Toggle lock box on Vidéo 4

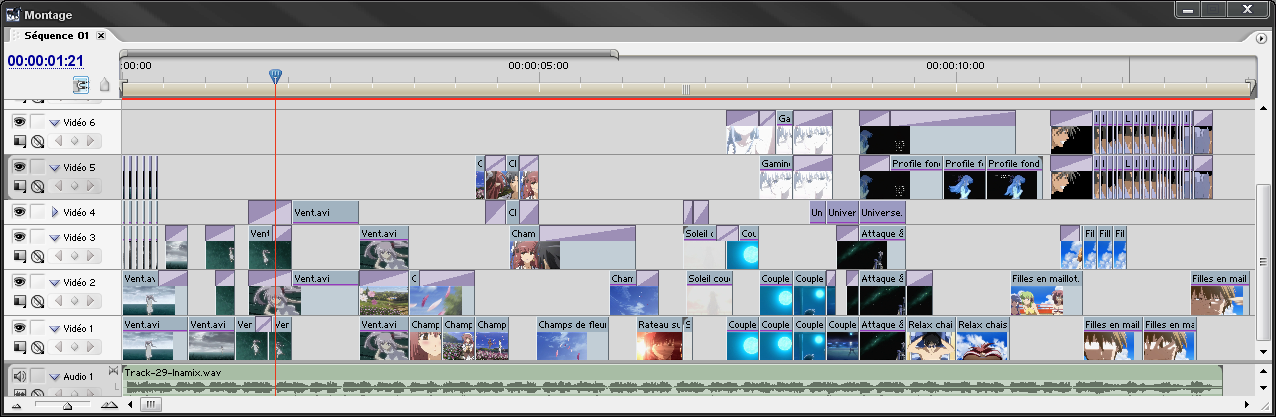pyautogui.click(x=37, y=212)
